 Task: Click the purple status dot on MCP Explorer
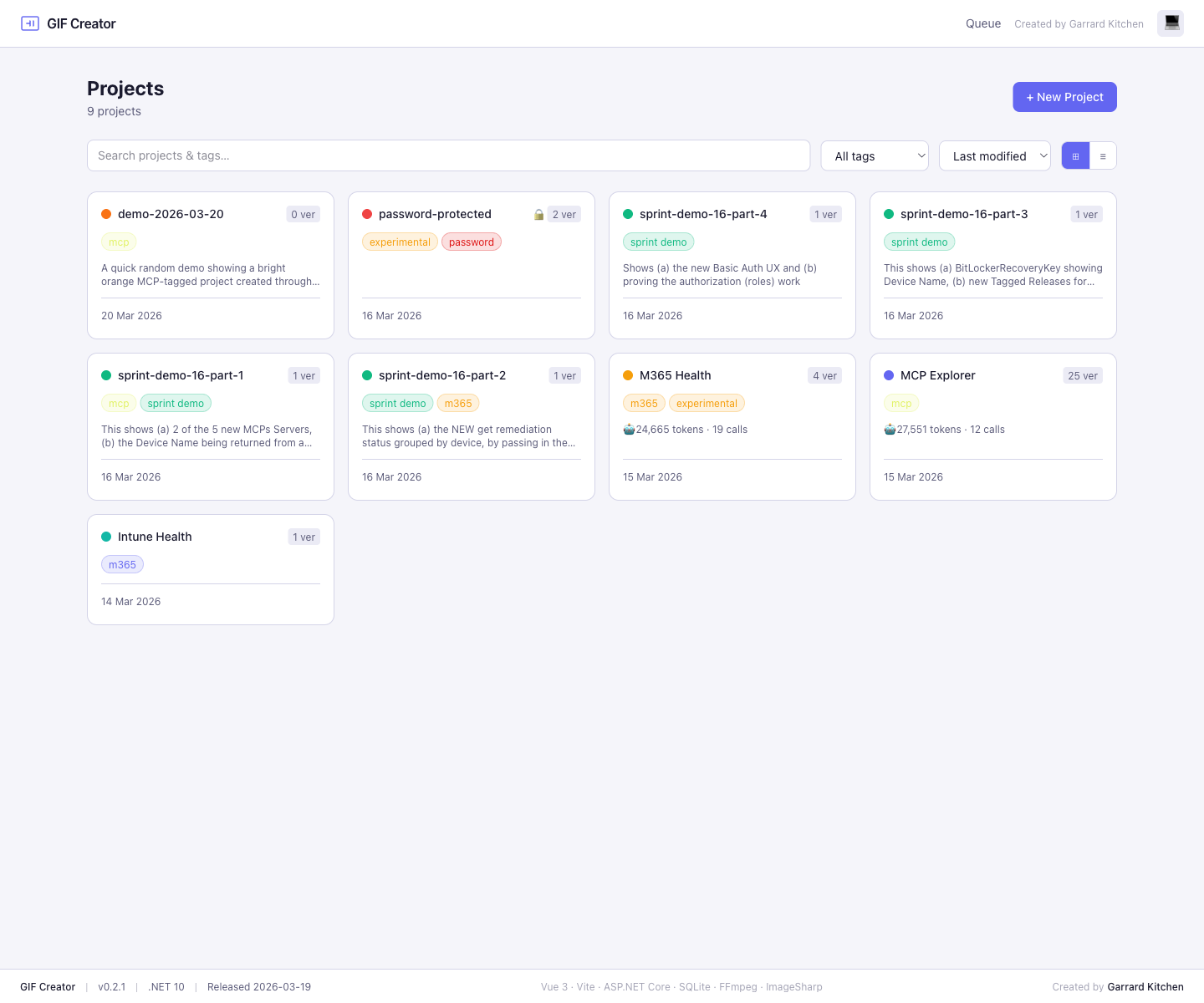point(889,375)
